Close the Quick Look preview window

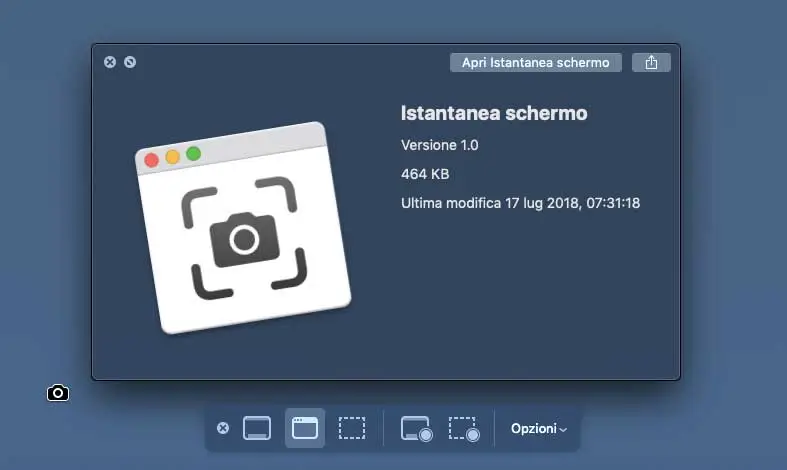tap(110, 62)
